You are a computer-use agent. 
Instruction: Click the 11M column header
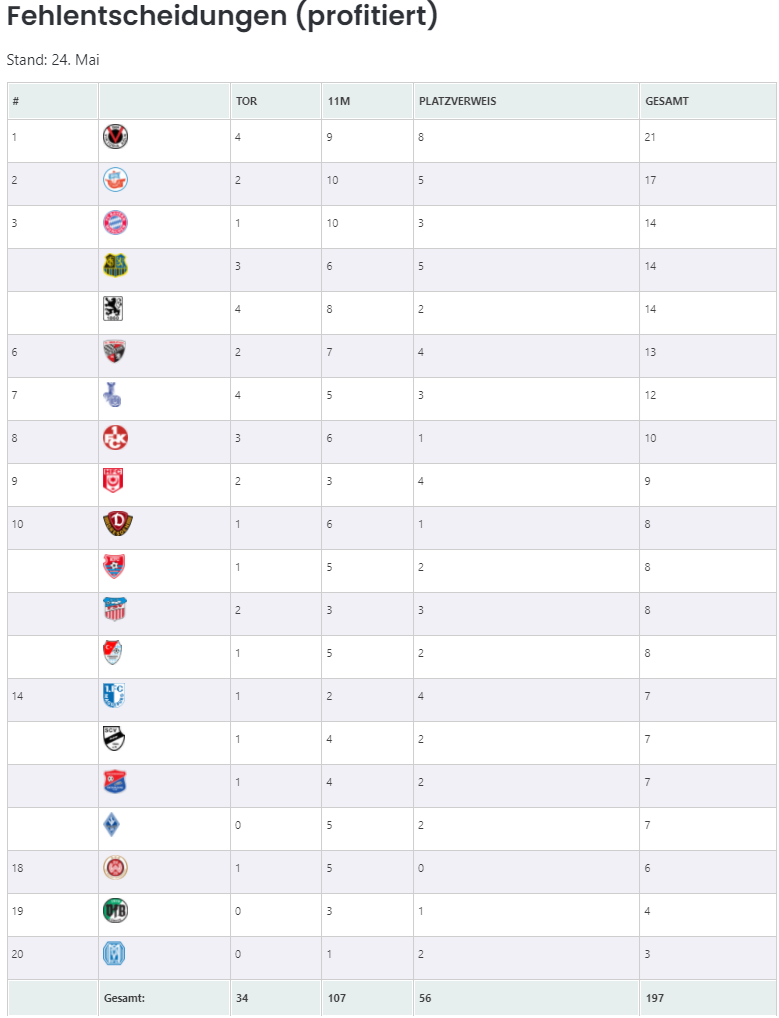[x=338, y=101]
